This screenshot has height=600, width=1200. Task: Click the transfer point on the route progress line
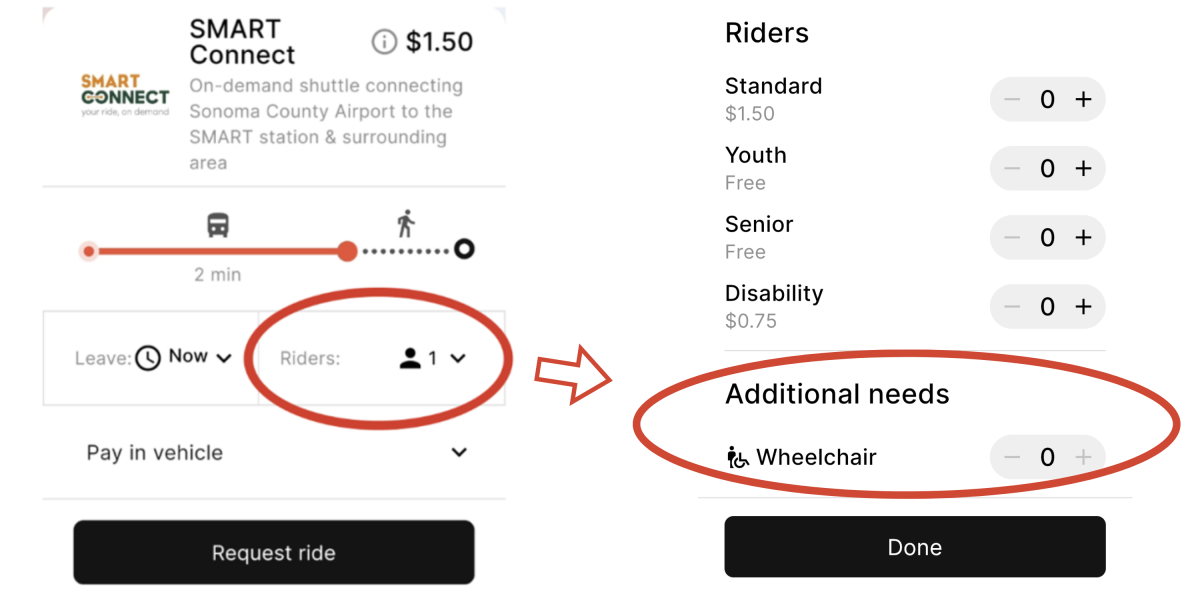347,250
